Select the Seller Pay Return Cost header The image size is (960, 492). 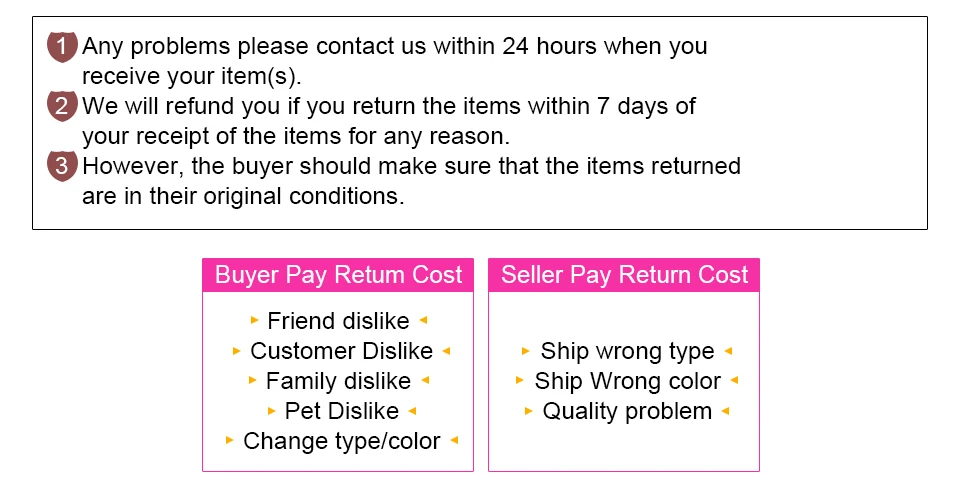coord(624,275)
